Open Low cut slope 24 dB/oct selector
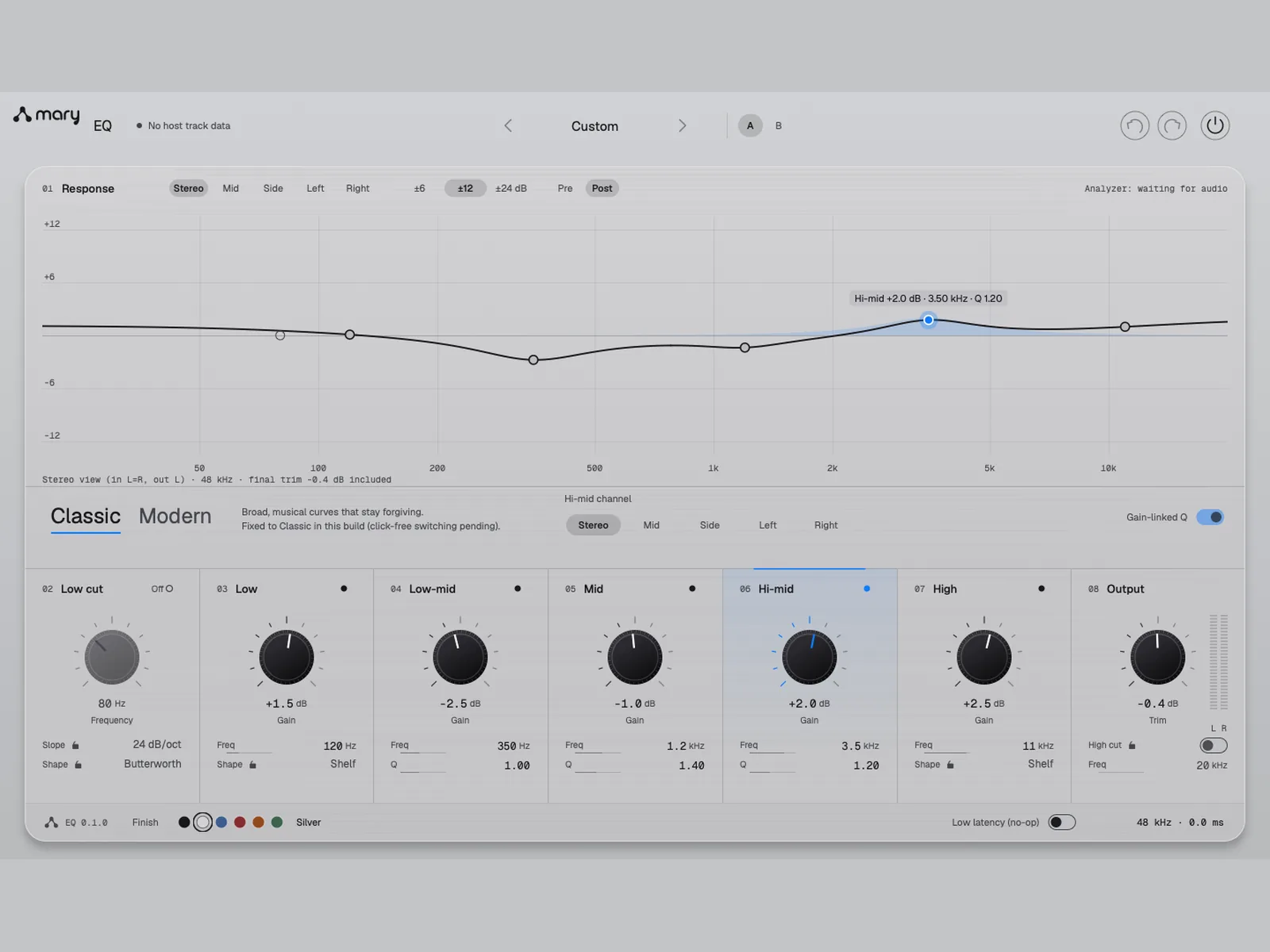Image resolution: width=1270 pixels, height=952 pixels. click(x=157, y=744)
